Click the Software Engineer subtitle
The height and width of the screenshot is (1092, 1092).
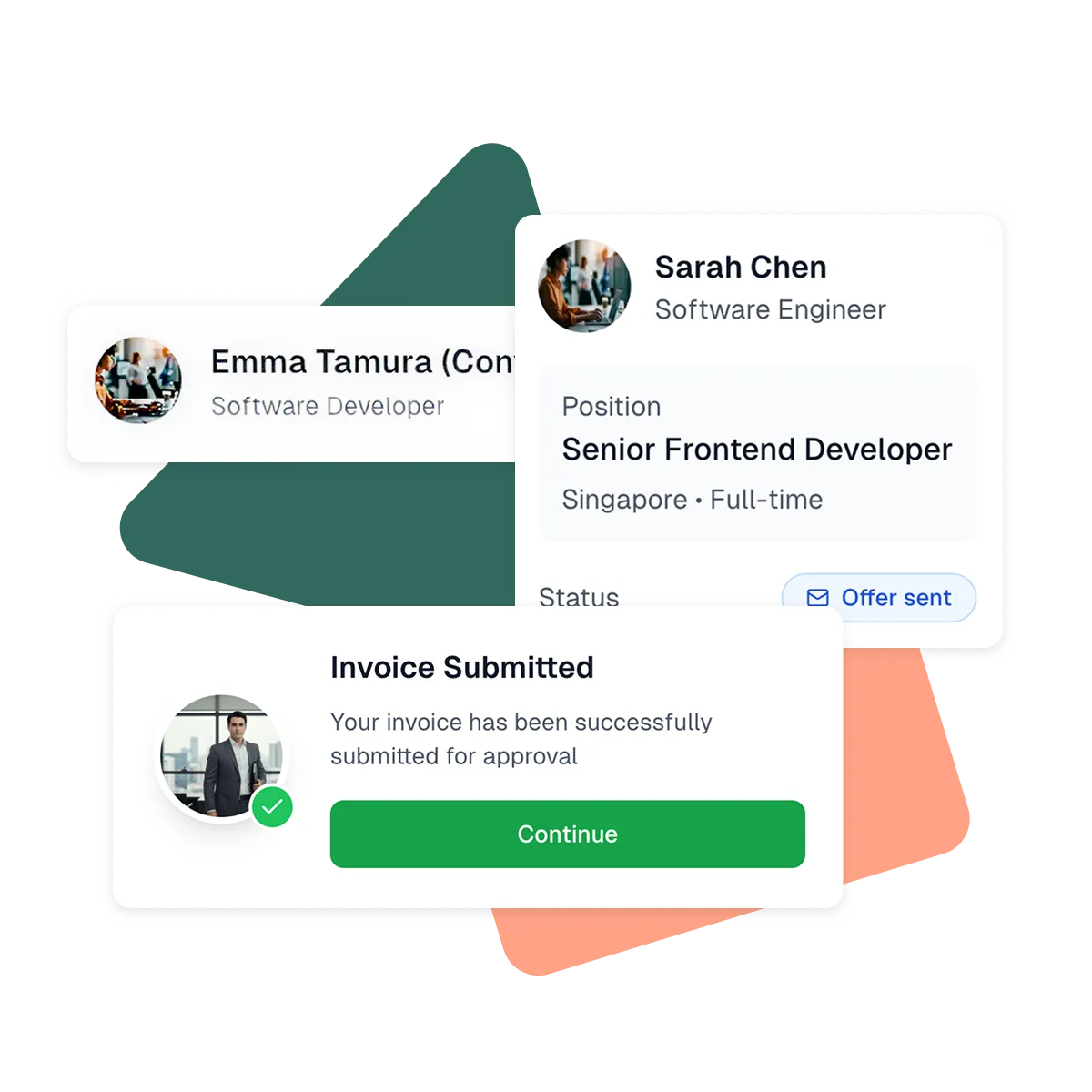pos(770,310)
